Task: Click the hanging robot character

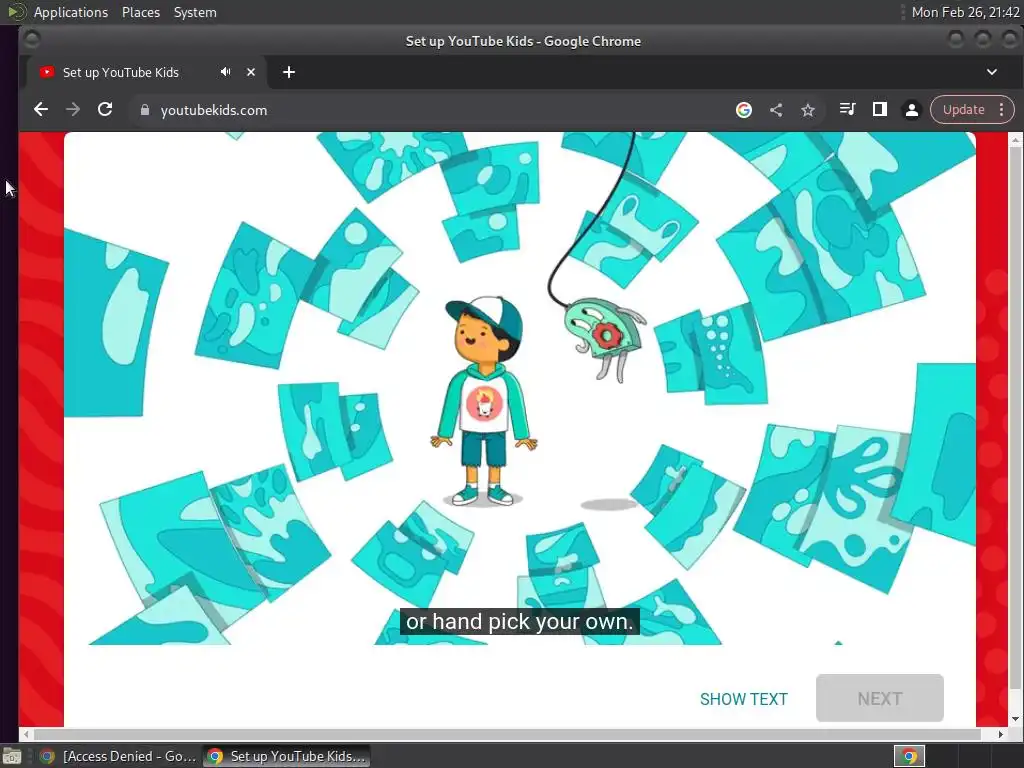Action: pos(604,338)
